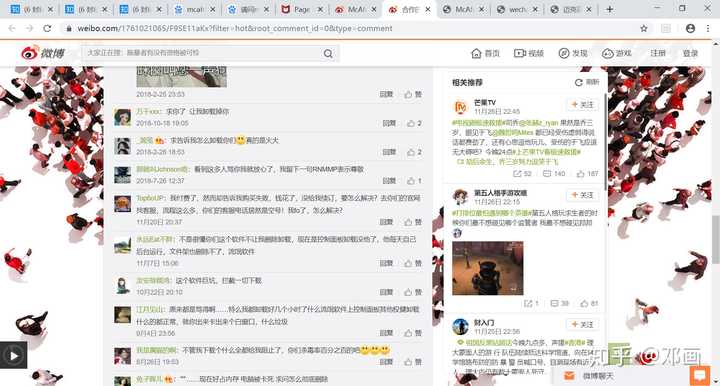
Task: Click the Weibo logo
Action: click(x=43, y=53)
